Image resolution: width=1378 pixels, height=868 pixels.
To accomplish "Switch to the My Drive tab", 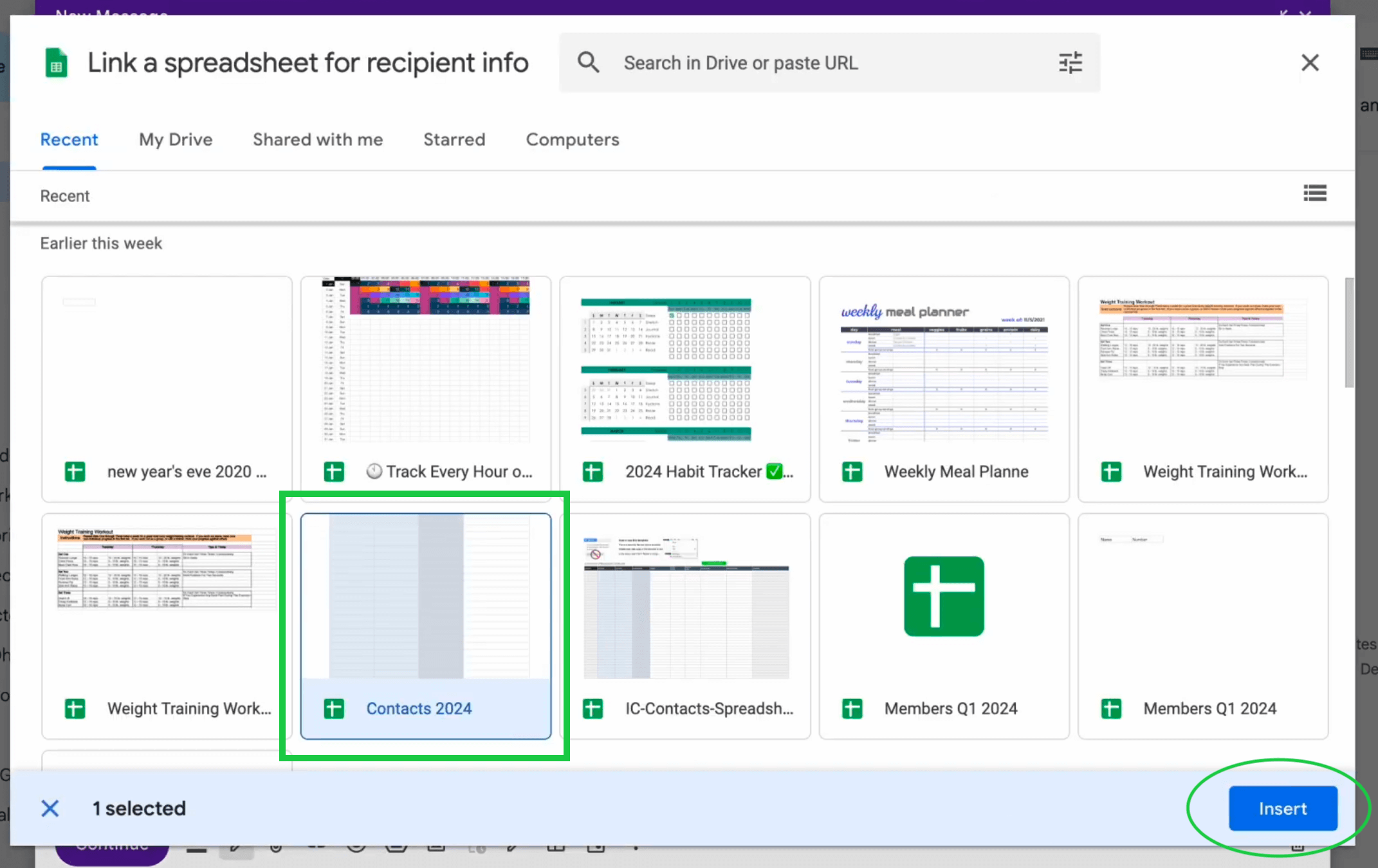I will click(176, 140).
